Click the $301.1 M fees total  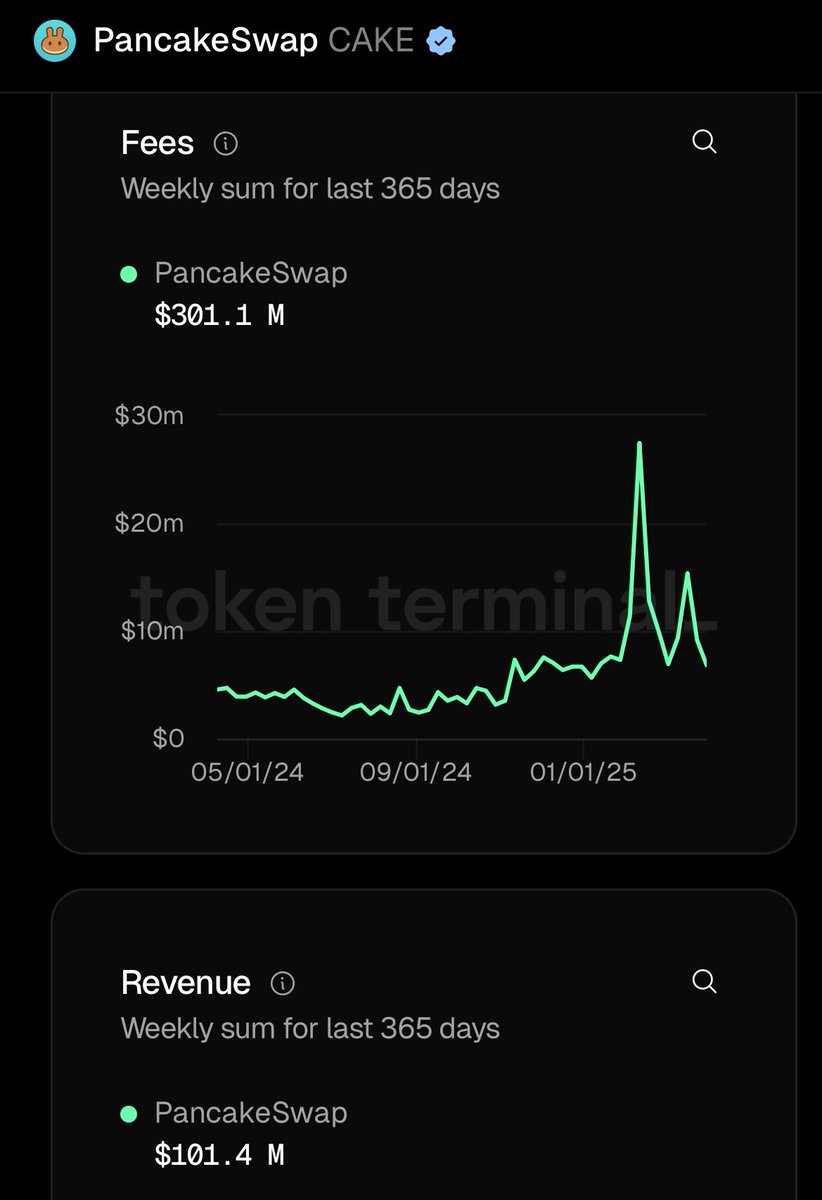tap(219, 316)
